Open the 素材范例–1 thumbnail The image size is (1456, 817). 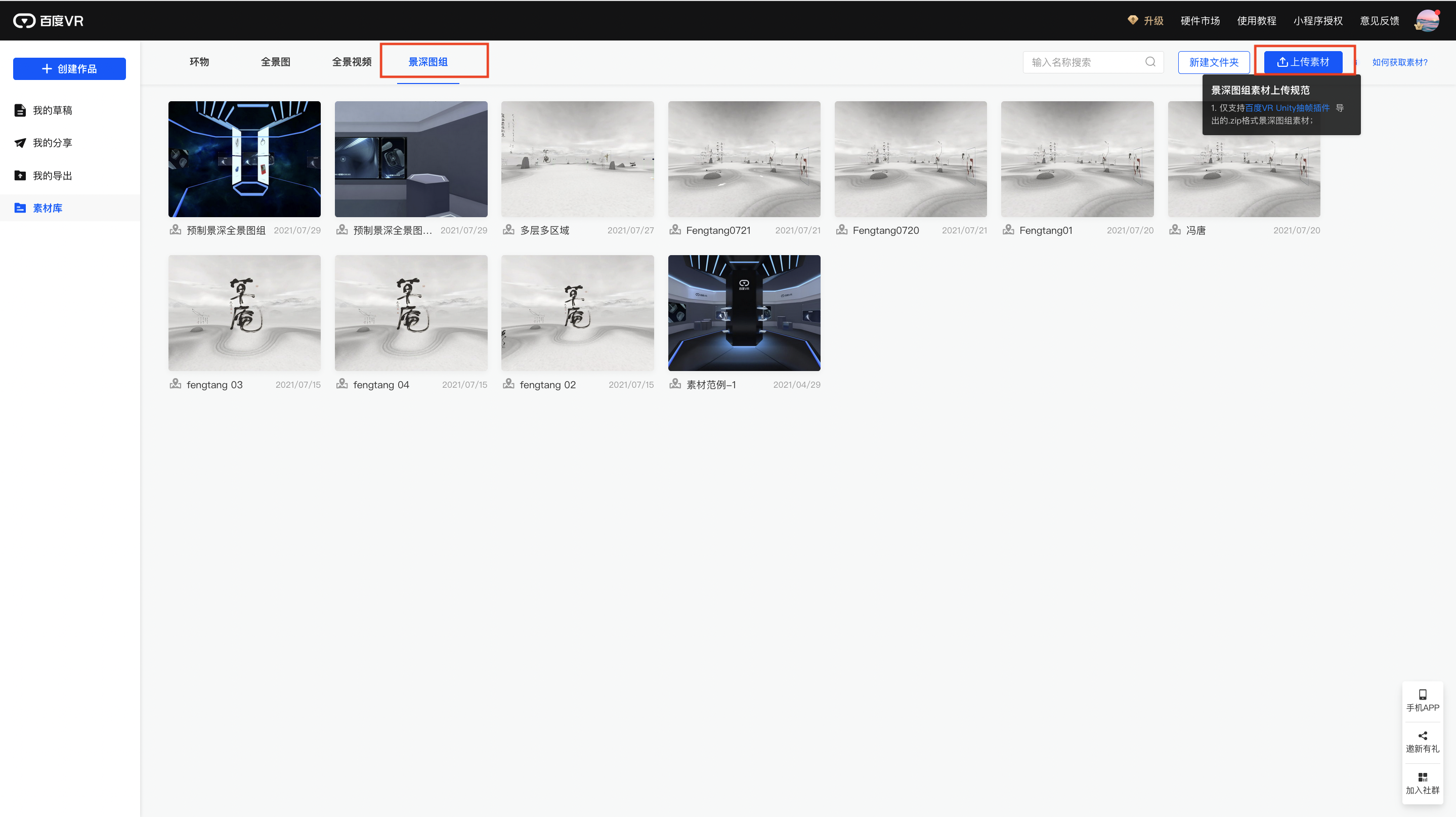pos(744,313)
